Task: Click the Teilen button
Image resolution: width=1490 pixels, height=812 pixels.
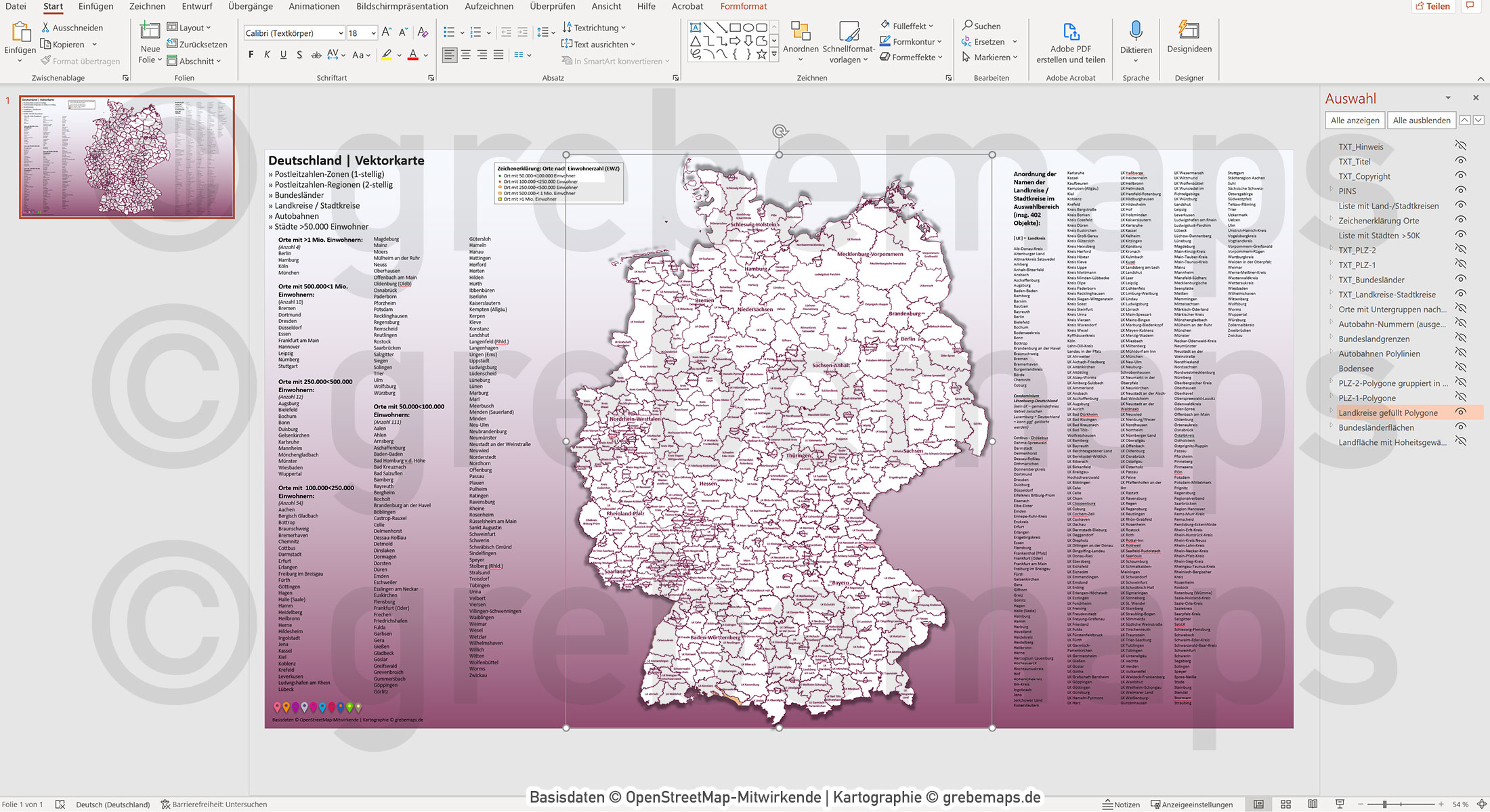Action: click(1434, 6)
